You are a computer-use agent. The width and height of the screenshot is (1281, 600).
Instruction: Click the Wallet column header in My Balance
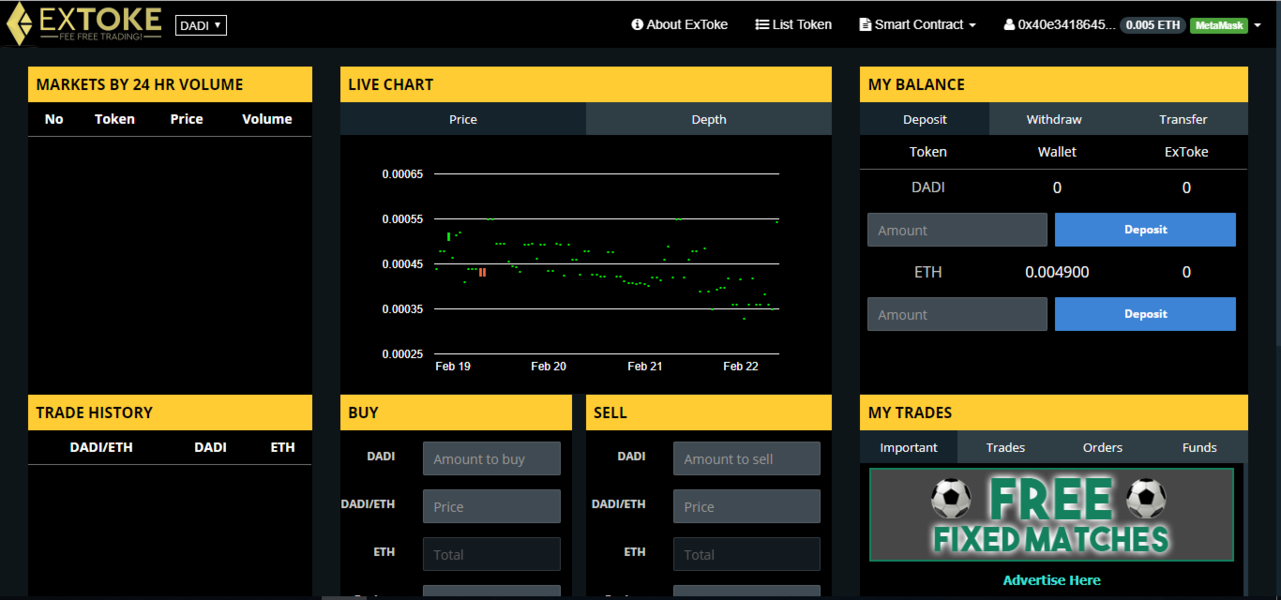[1057, 152]
